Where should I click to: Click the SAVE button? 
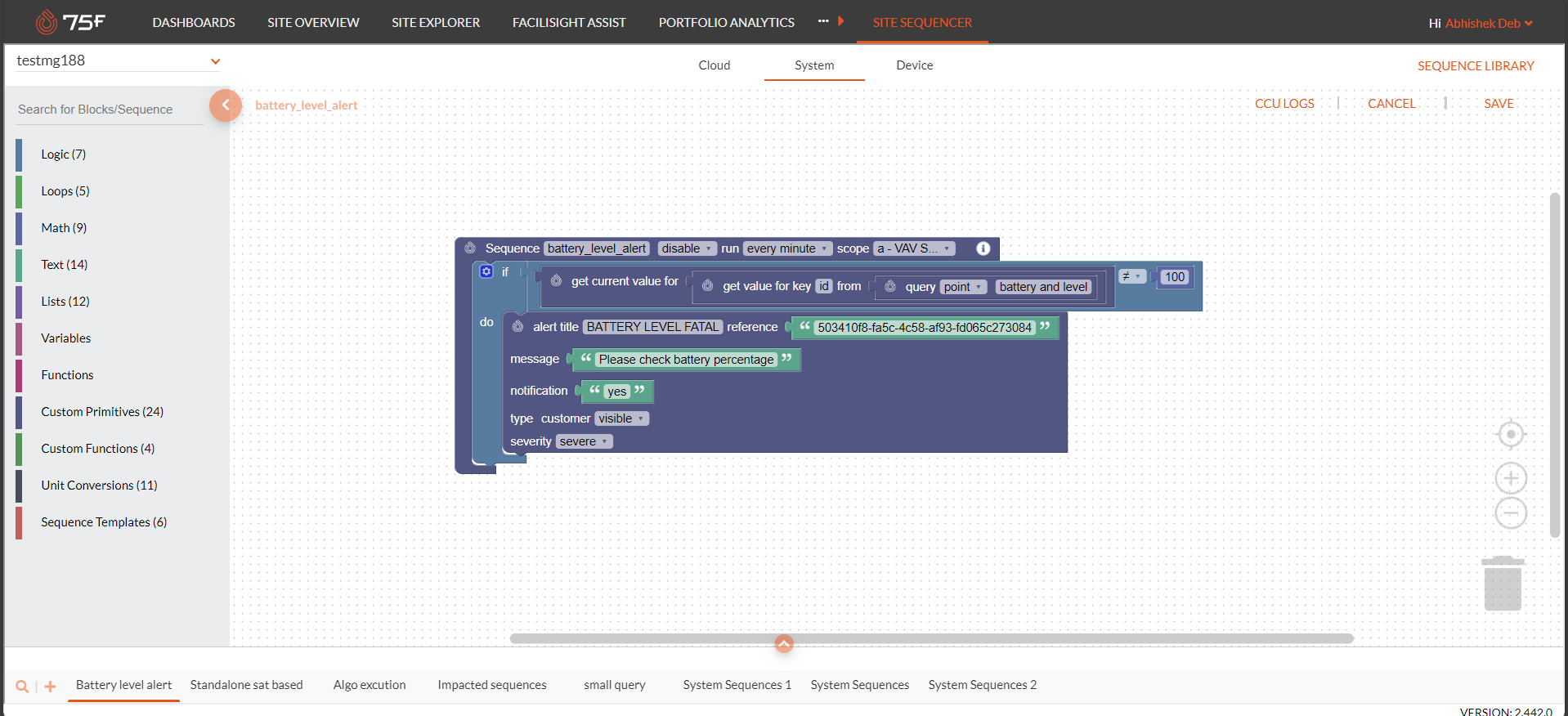pyautogui.click(x=1498, y=104)
